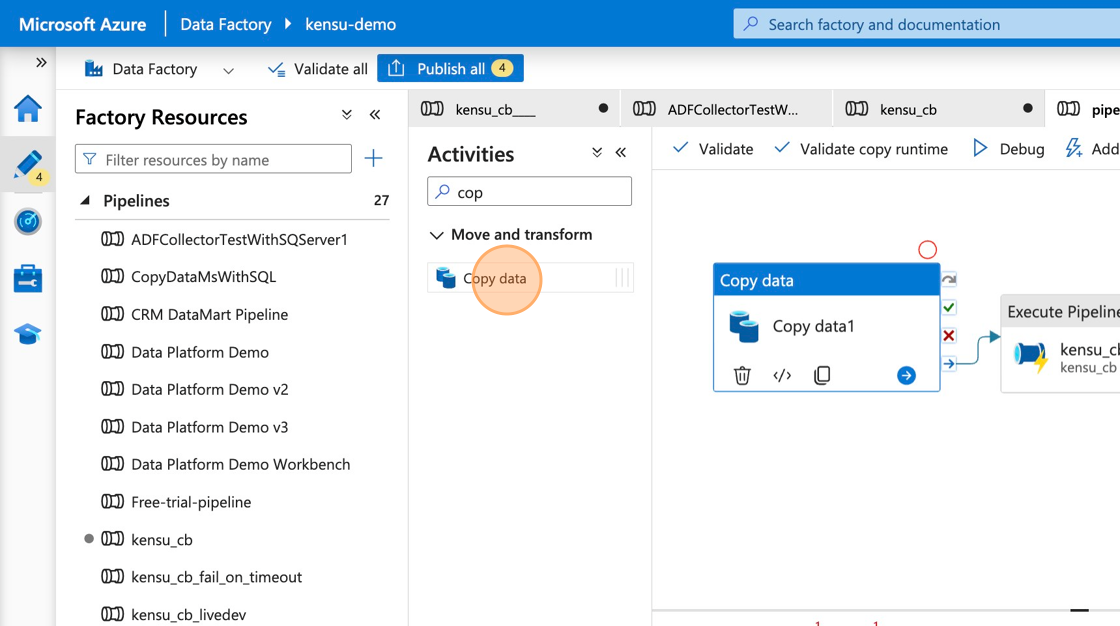Click the red breakpoint circle above Copy data

(927, 249)
